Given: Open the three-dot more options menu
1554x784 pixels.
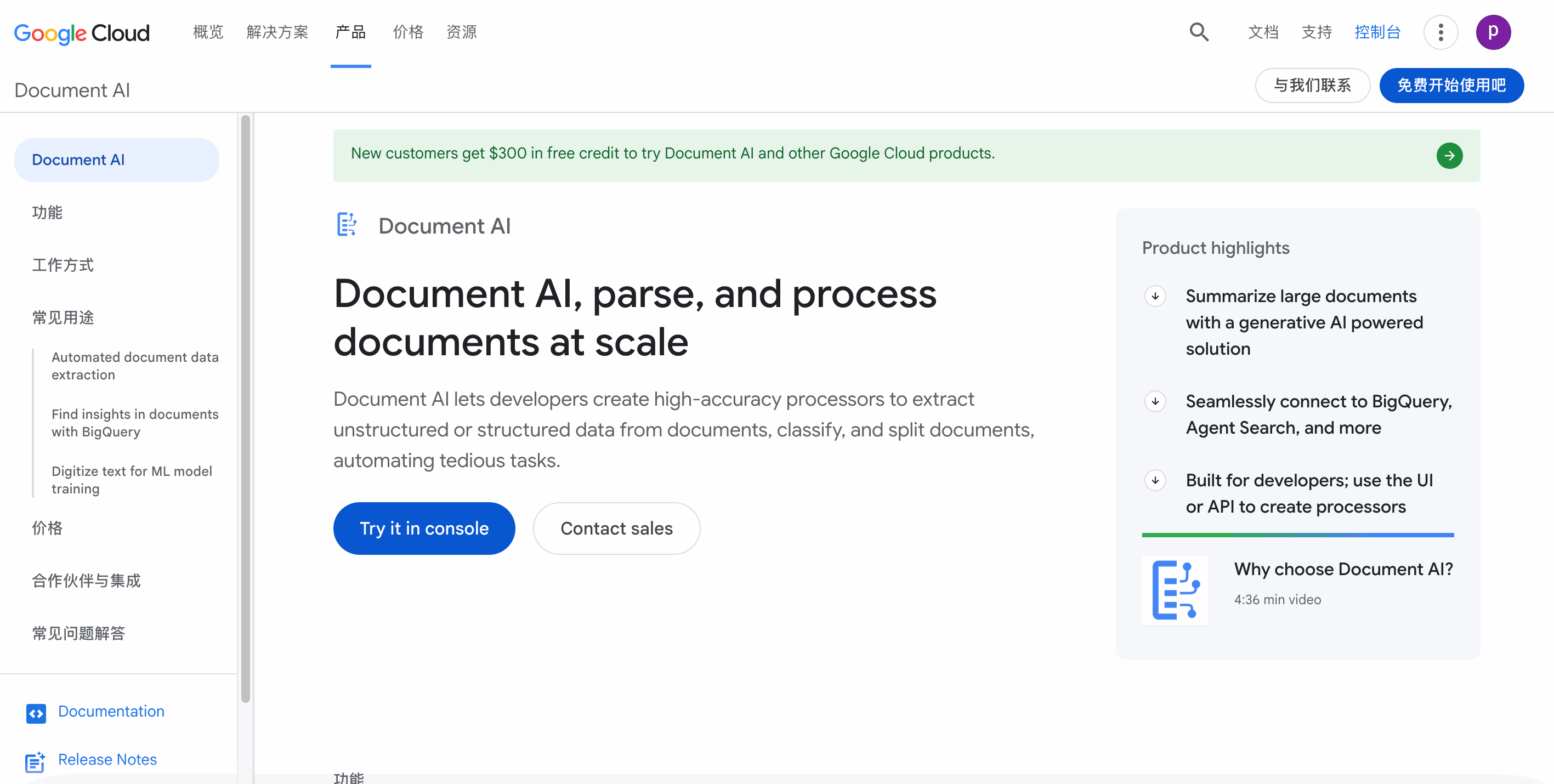Looking at the screenshot, I should coord(1440,32).
